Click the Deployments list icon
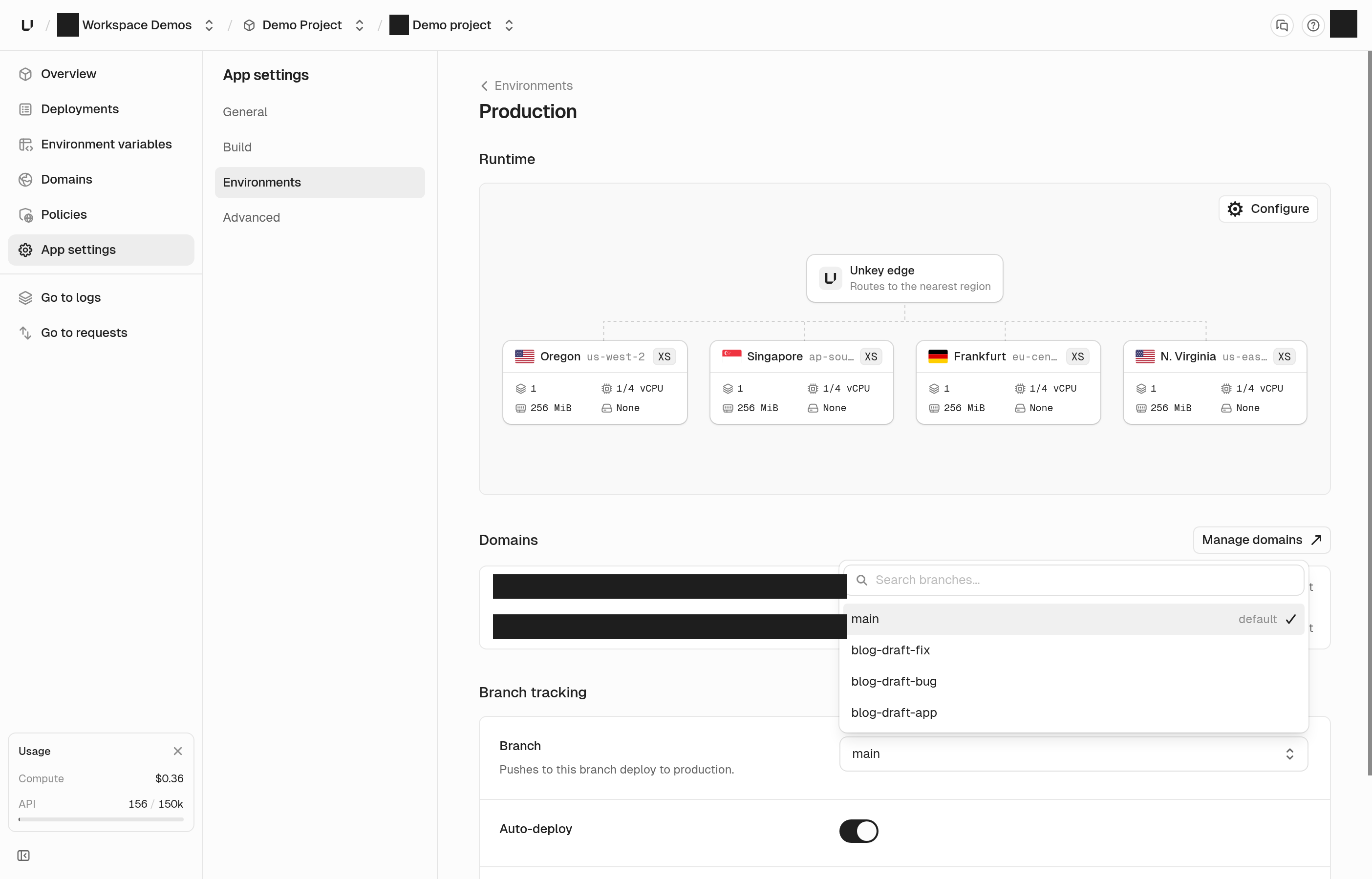 pos(25,109)
